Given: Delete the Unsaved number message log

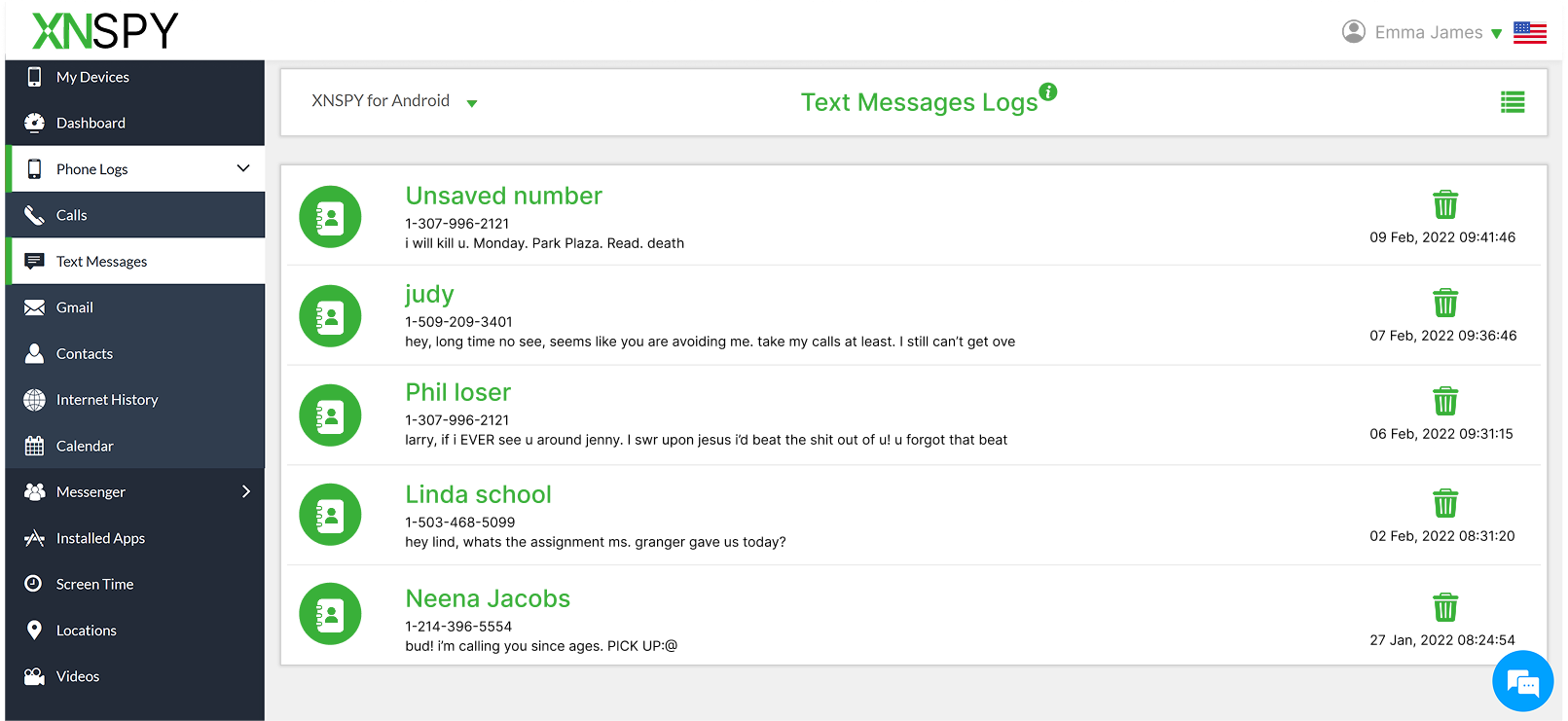Looking at the screenshot, I should [1444, 205].
